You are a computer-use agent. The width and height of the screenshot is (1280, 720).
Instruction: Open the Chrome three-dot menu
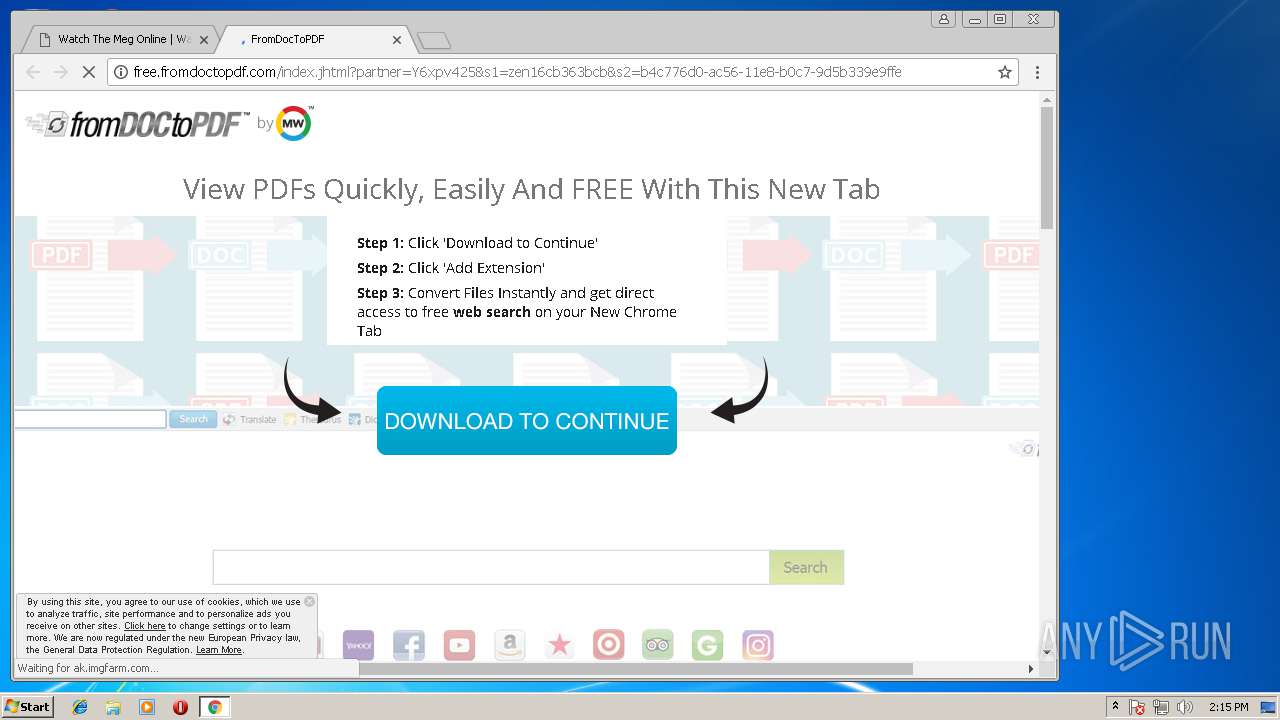tap(1037, 72)
